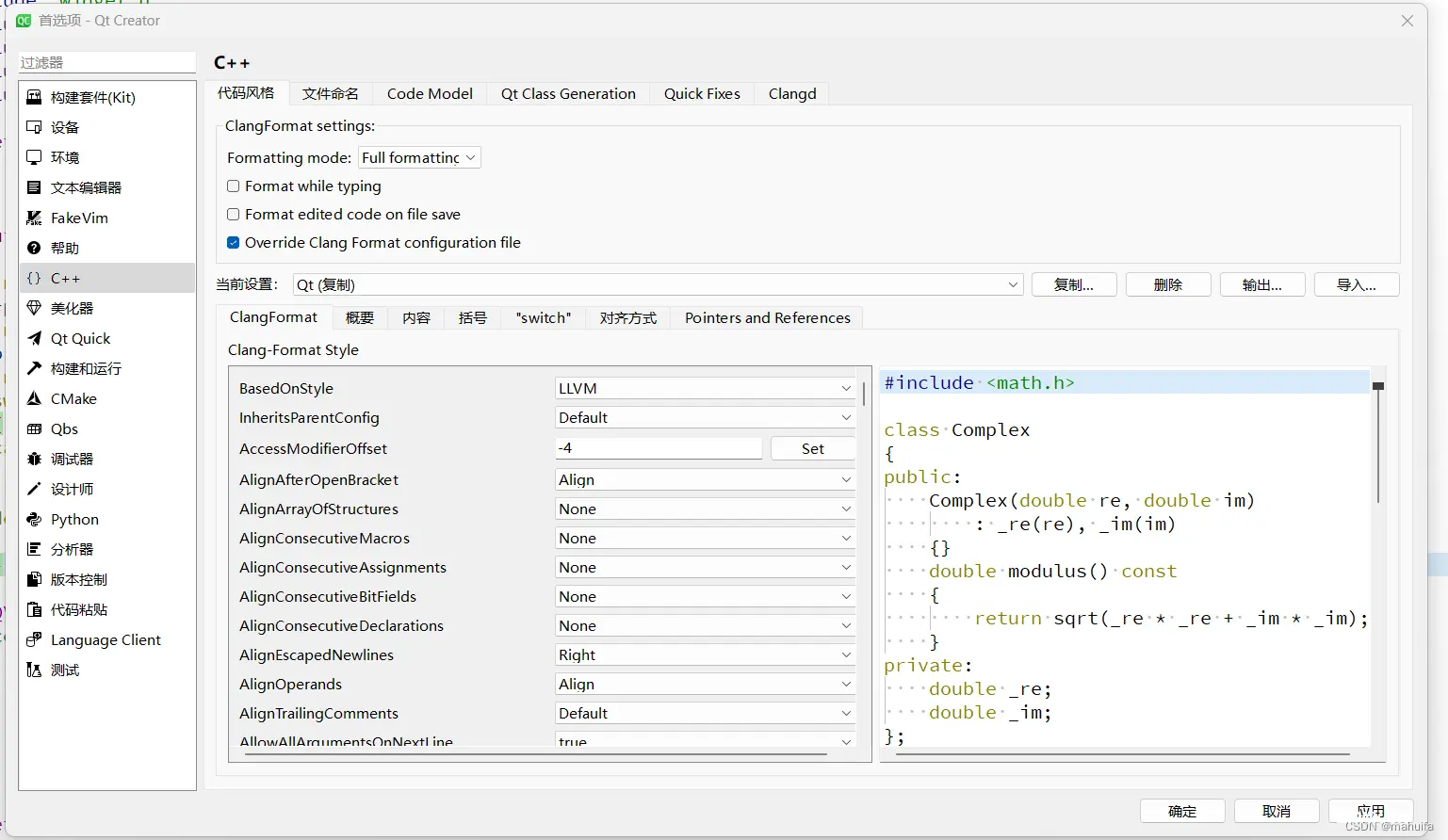Open the 设计师 designer category

(x=106, y=489)
